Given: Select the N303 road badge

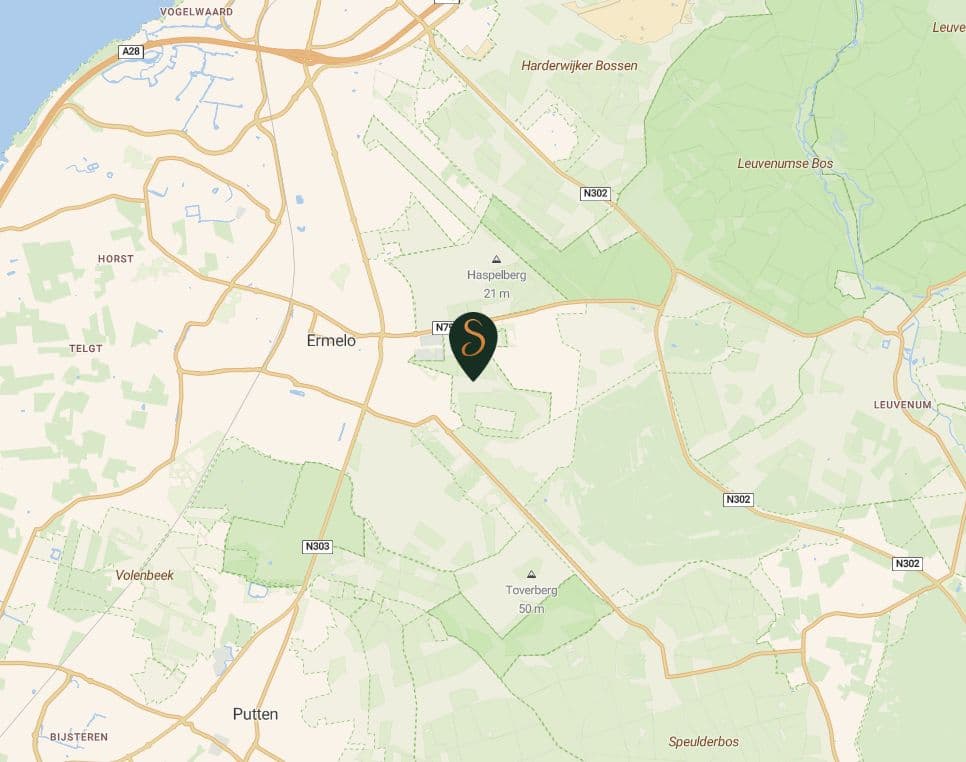Looking at the screenshot, I should pyautogui.click(x=317, y=546).
